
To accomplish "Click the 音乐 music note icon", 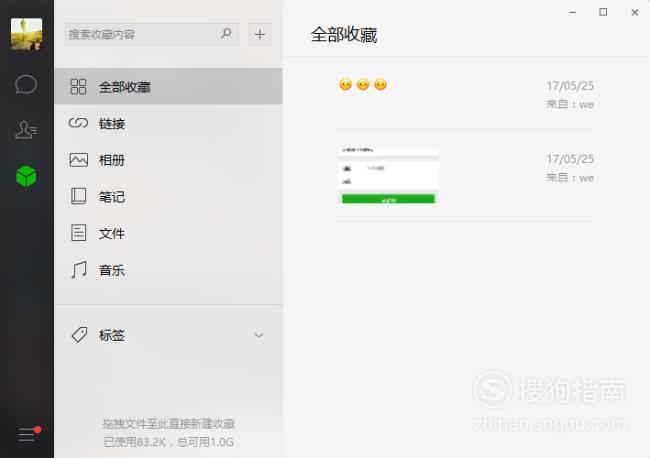I will coord(79,270).
